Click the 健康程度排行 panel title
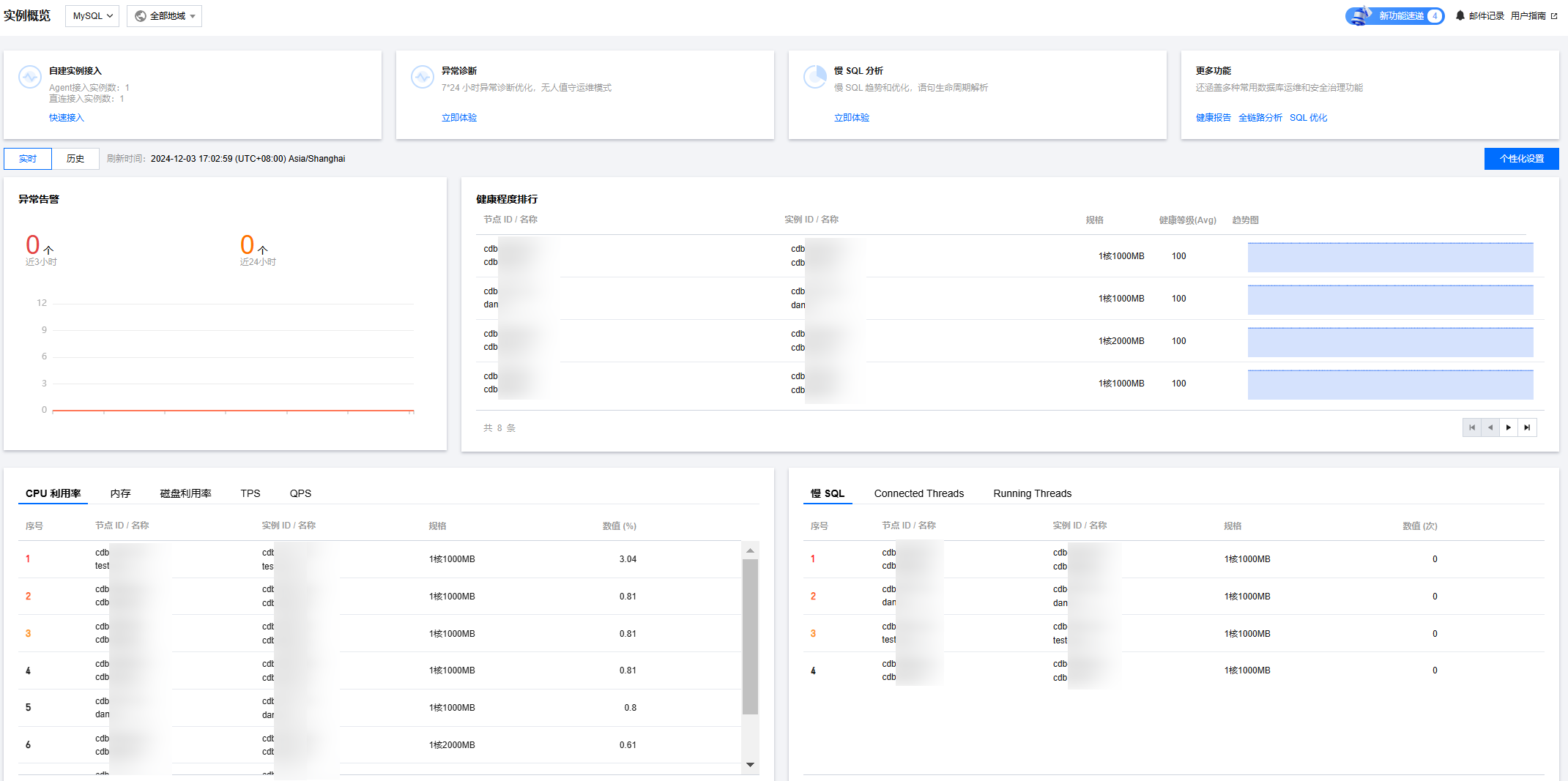 pyautogui.click(x=507, y=199)
